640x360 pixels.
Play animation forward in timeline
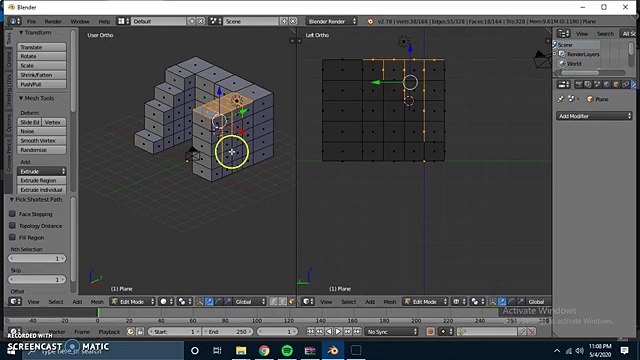tap(338, 331)
